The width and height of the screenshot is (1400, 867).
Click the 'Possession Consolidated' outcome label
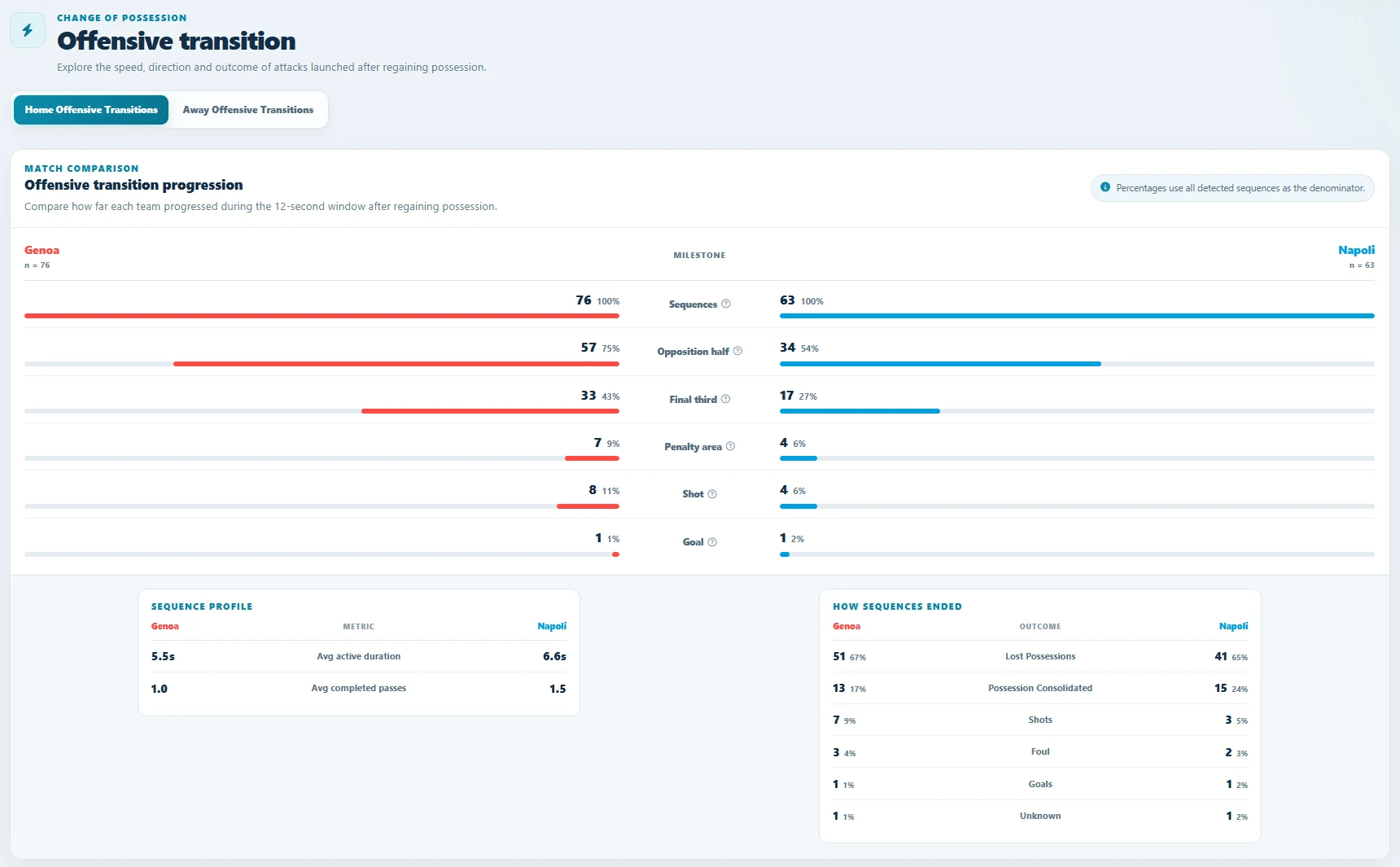(x=1040, y=688)
